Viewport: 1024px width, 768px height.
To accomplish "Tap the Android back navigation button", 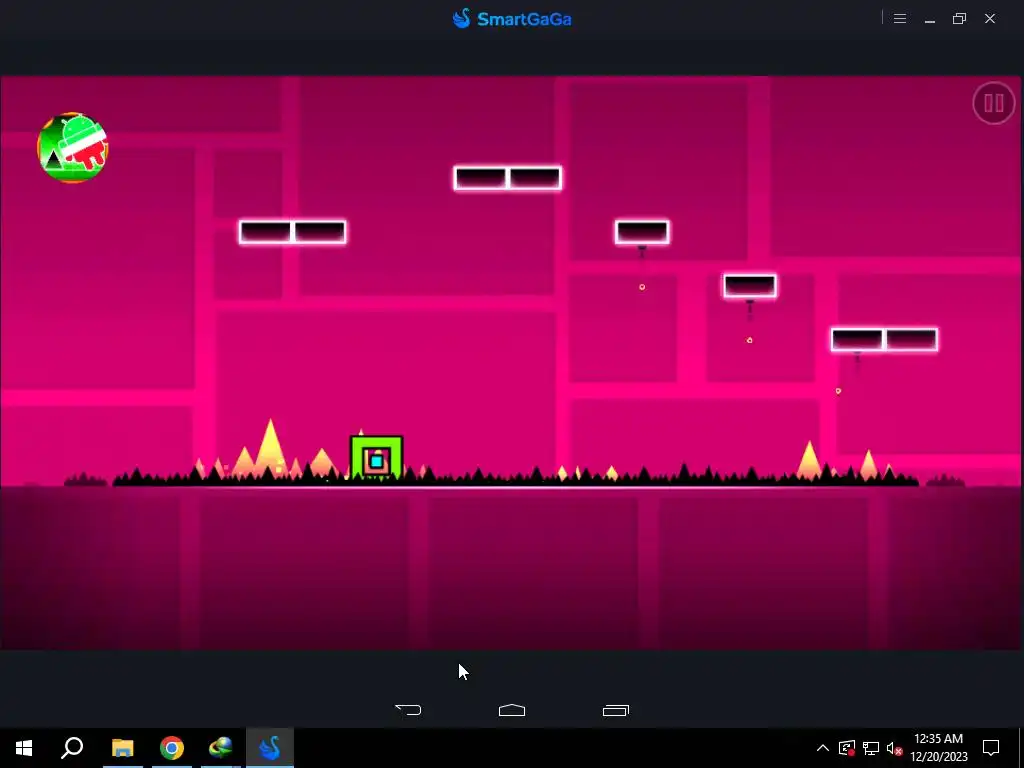I will click(408, 710).
